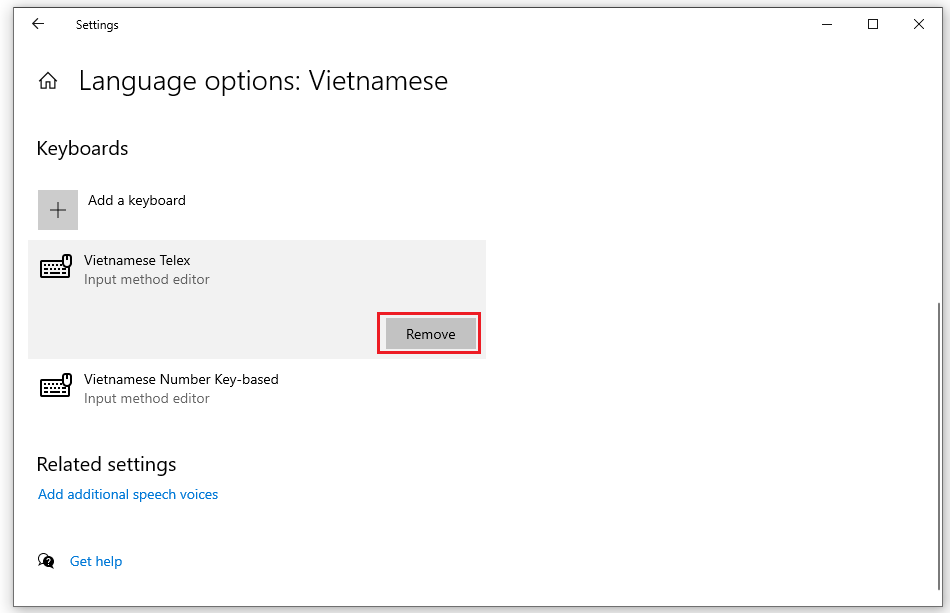This screenshot has width=950, height=613.
Task: Click the Get help speech bubble icon
Action: [x=46, y=561]
